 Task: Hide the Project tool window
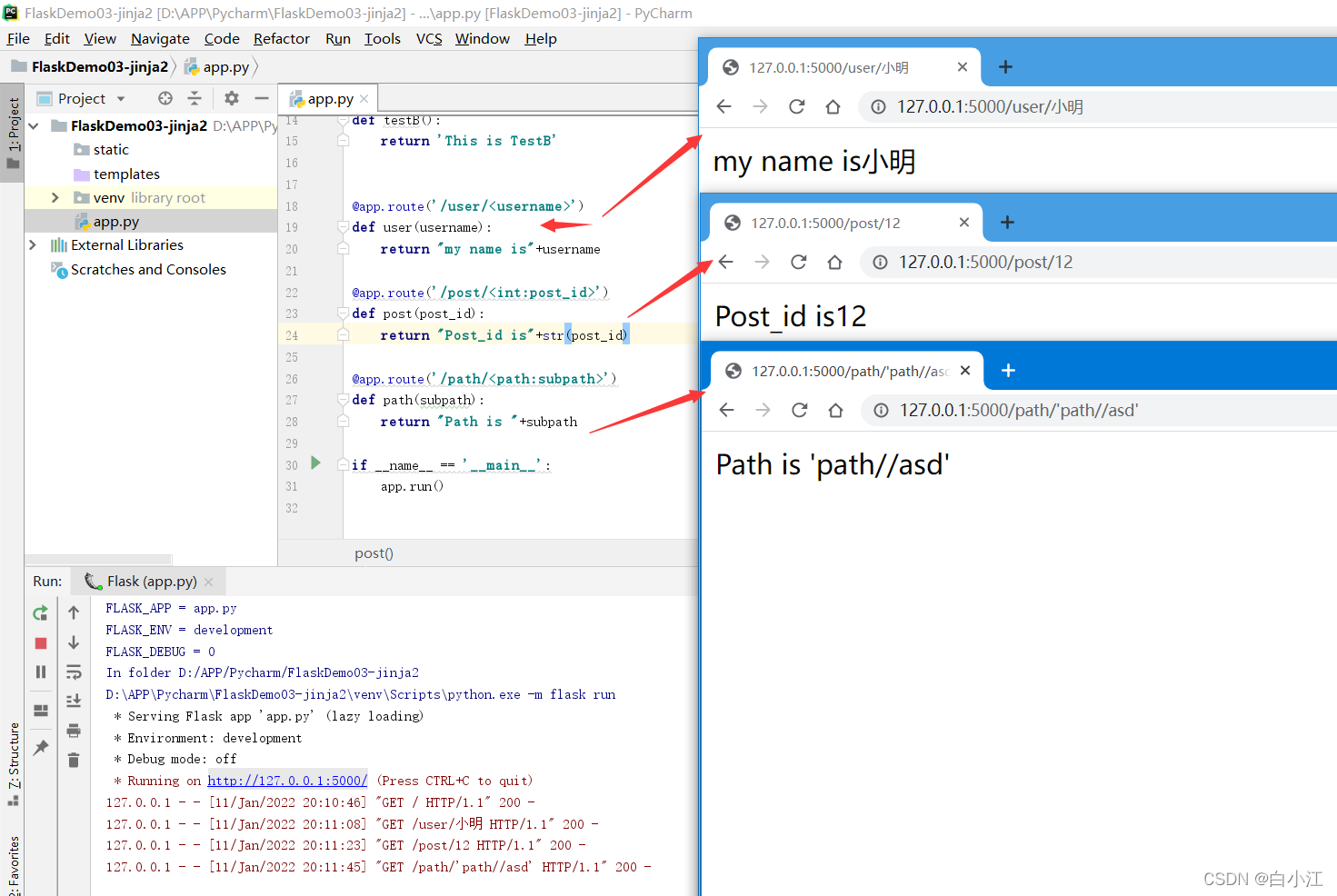(262, 98)
